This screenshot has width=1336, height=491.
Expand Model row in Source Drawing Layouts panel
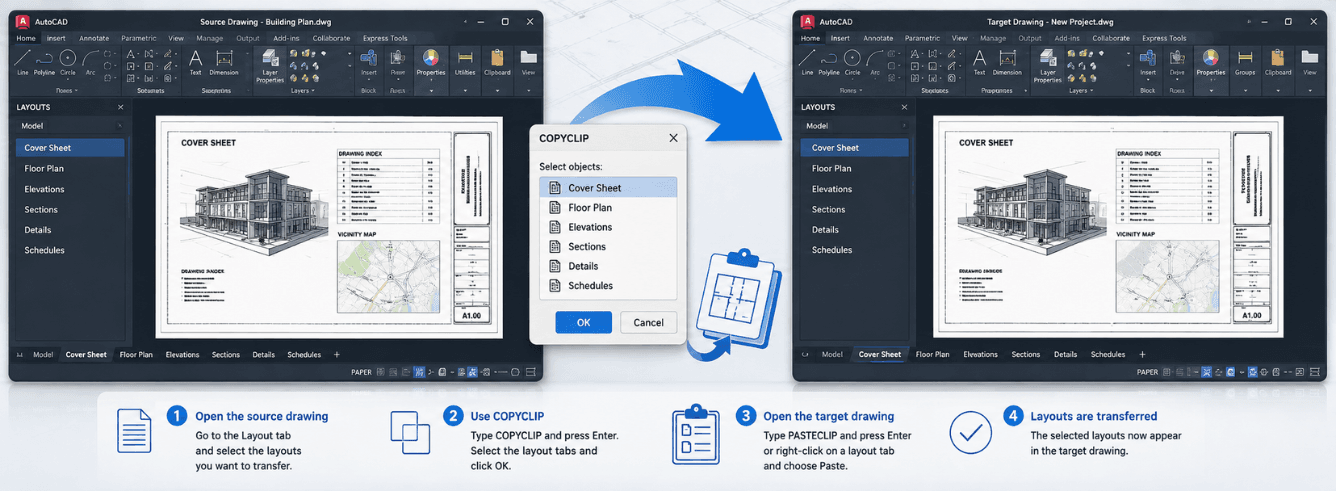119,126
